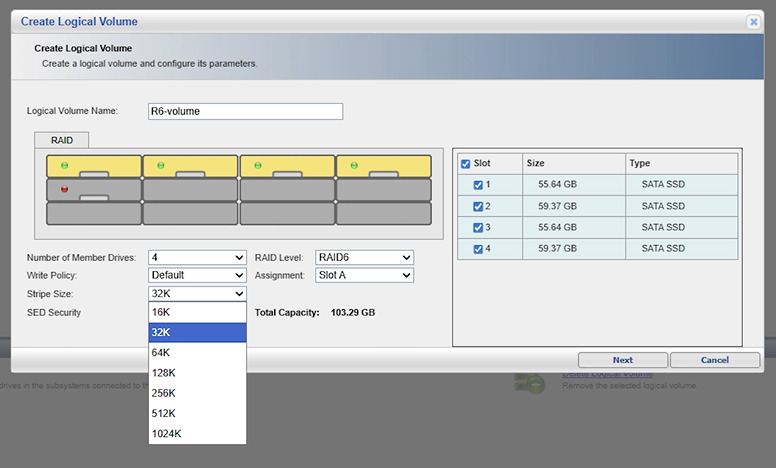The height and width of the screenshot is (468, 776).
Task: Choose 512K stripe size option
Action: tap(197, 414)
